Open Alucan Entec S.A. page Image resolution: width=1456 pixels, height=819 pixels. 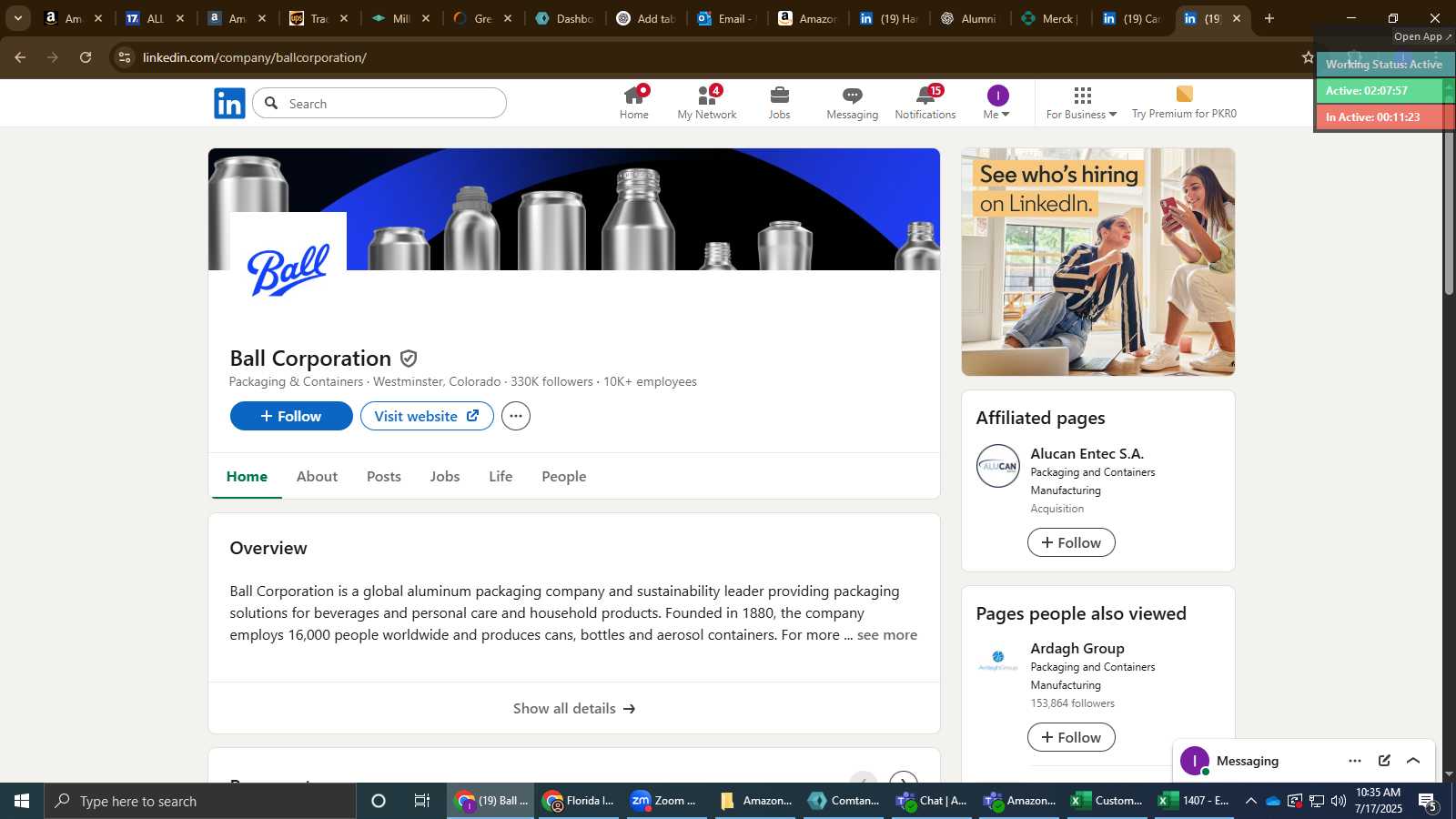click(x=1087, y=453)
